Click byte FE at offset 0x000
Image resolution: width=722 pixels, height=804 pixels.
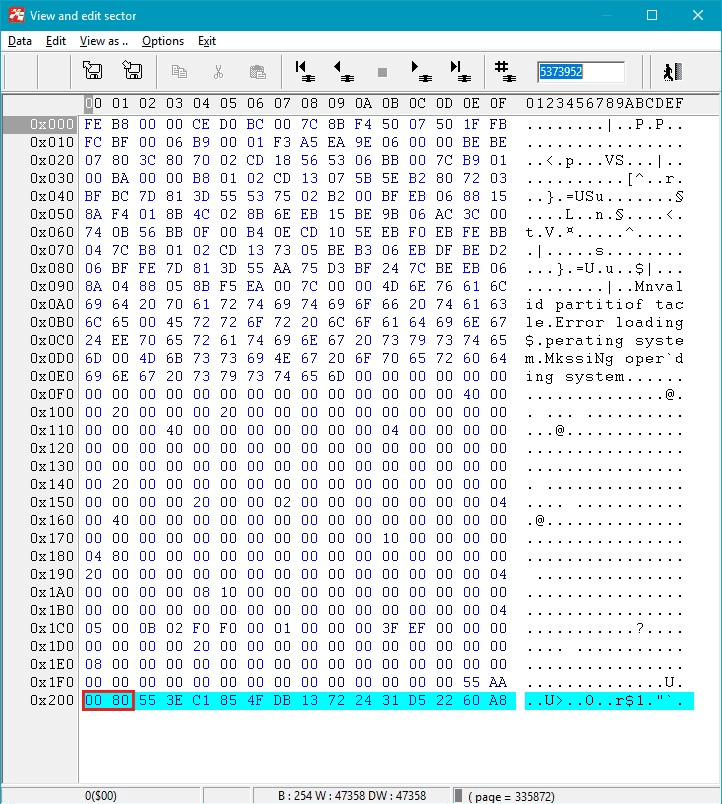coord(93,125)
